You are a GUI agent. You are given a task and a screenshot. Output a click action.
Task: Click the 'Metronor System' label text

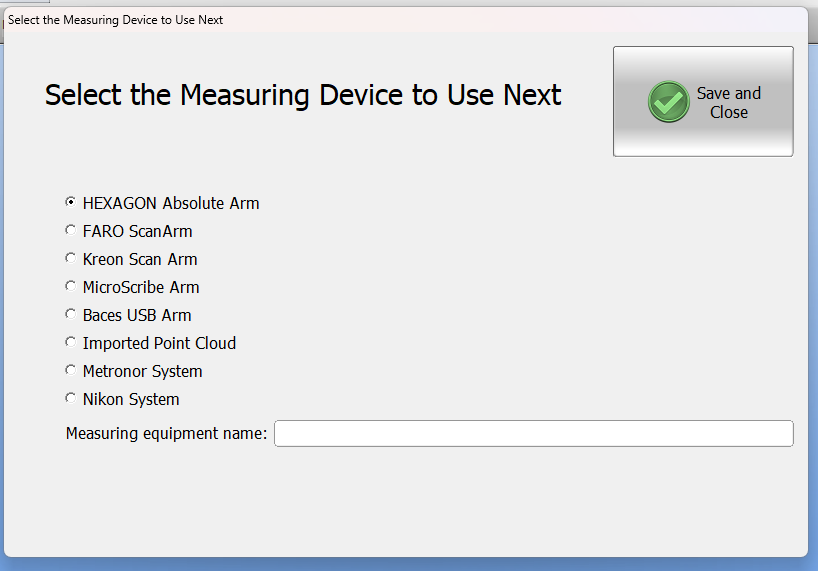[142, 371]
